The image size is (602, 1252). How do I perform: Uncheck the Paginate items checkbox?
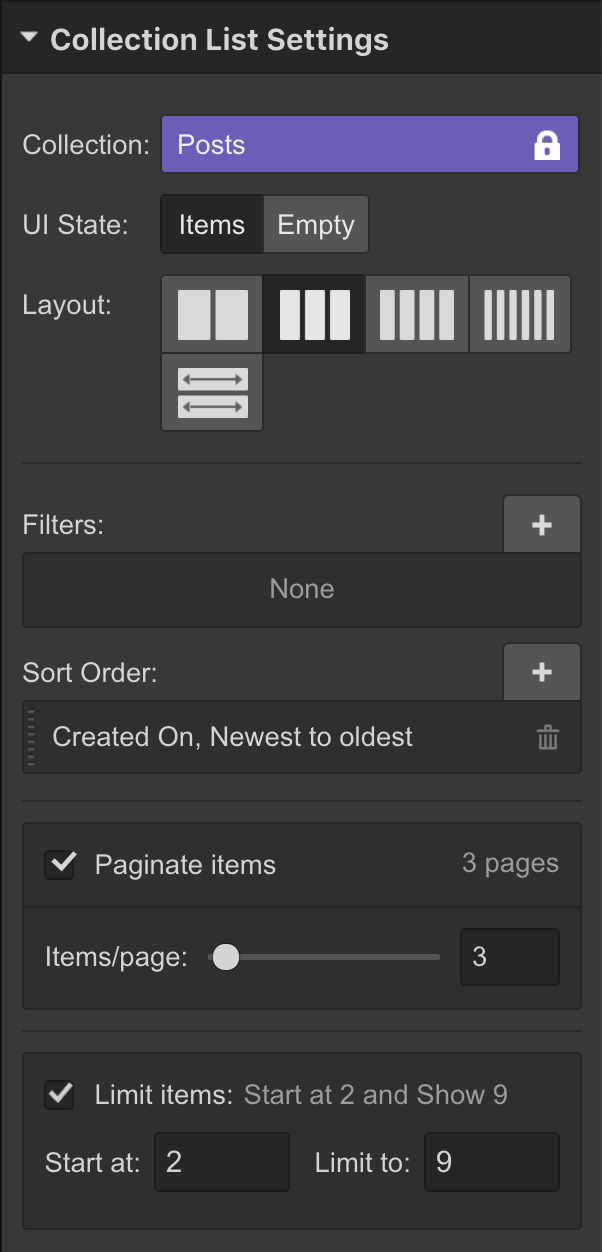(59, 864)
